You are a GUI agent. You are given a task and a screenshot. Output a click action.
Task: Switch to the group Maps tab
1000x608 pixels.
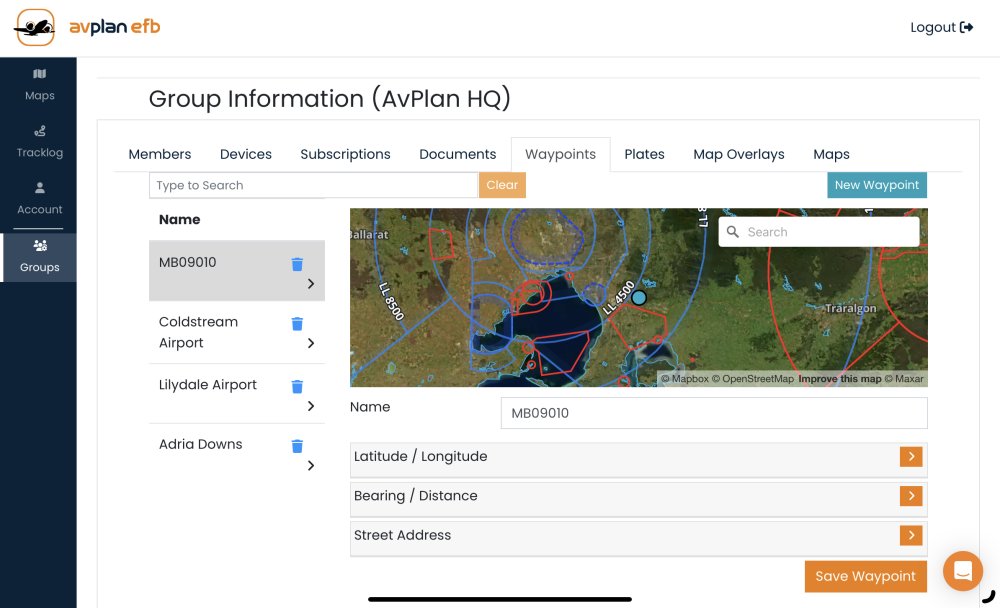(831, 154)
